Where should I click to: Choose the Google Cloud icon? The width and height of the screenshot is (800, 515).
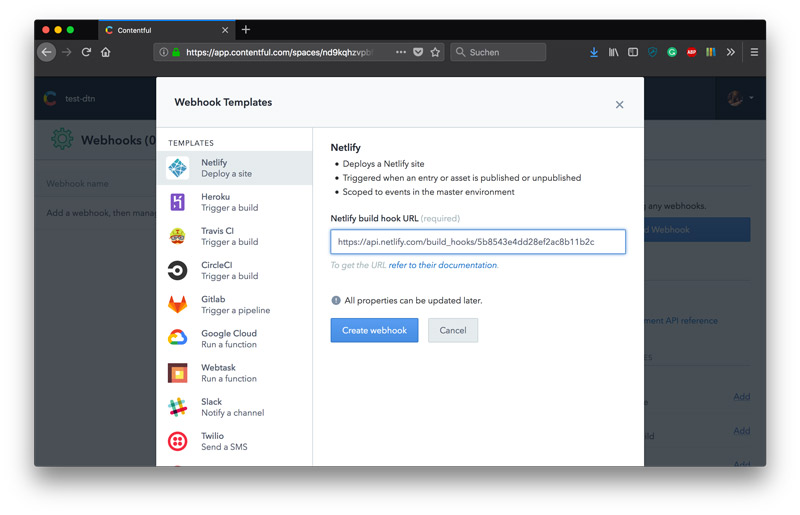point(178,338)
